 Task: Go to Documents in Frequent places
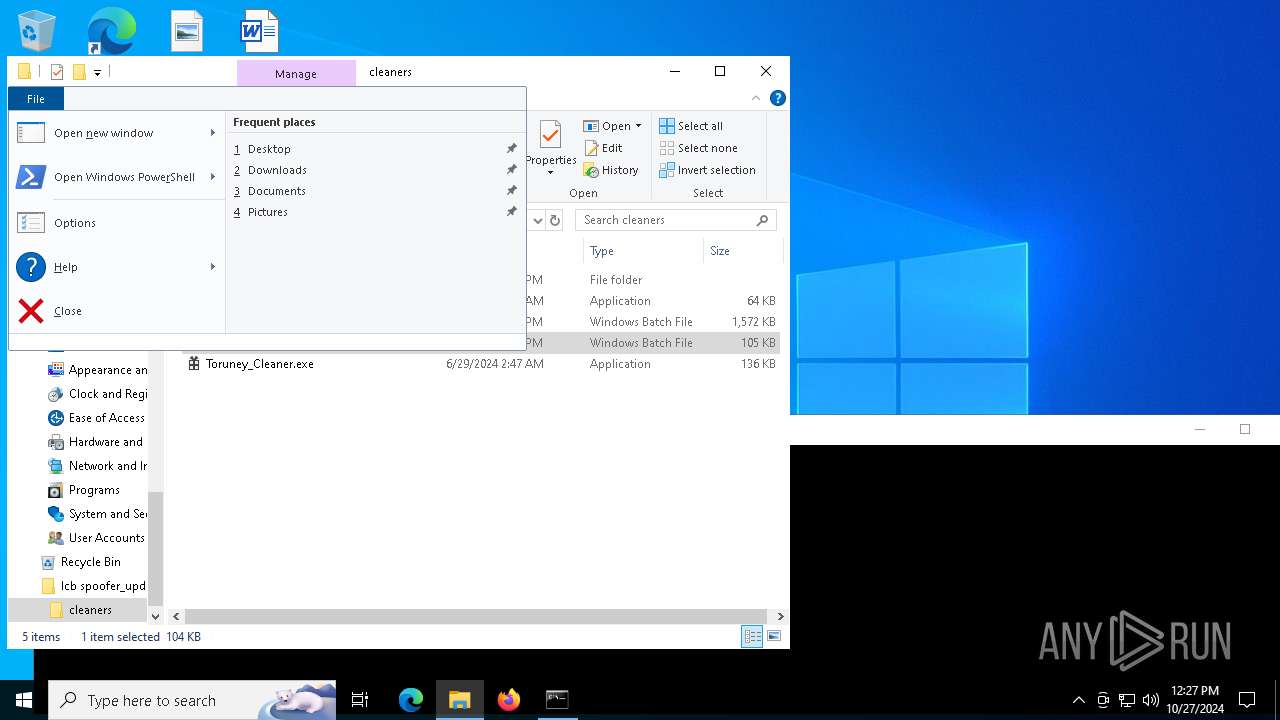pyautogui.click(x=277, y=191)
